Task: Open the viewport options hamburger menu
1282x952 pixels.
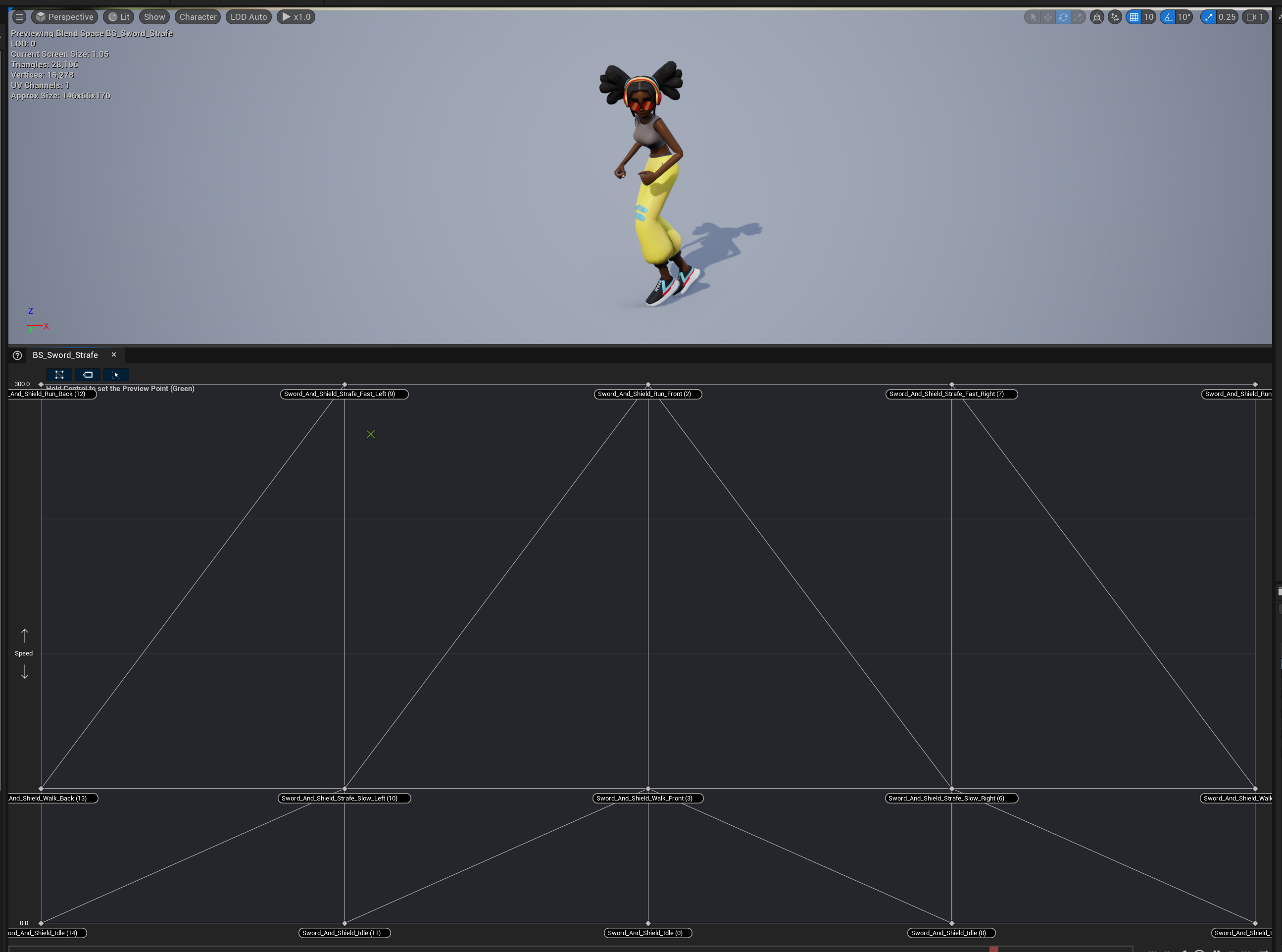Action: point(19,17)
